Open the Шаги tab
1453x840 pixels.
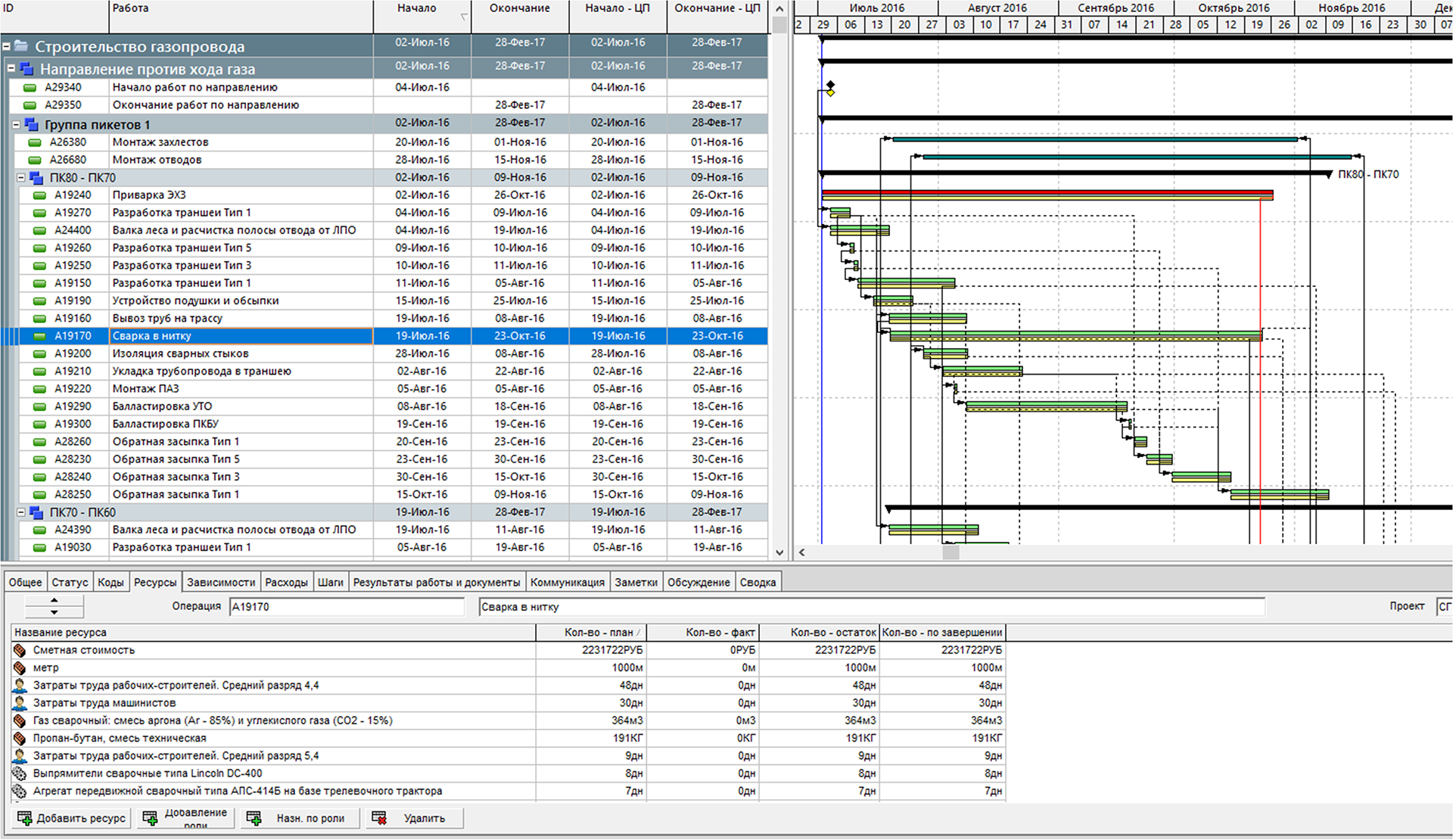click(331, 582)
